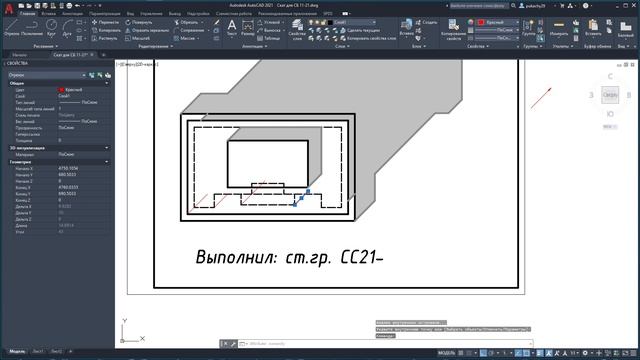640x360 pixels.
Task: Open the Аннотации ribbon tab
Action: tap(72, 13)
